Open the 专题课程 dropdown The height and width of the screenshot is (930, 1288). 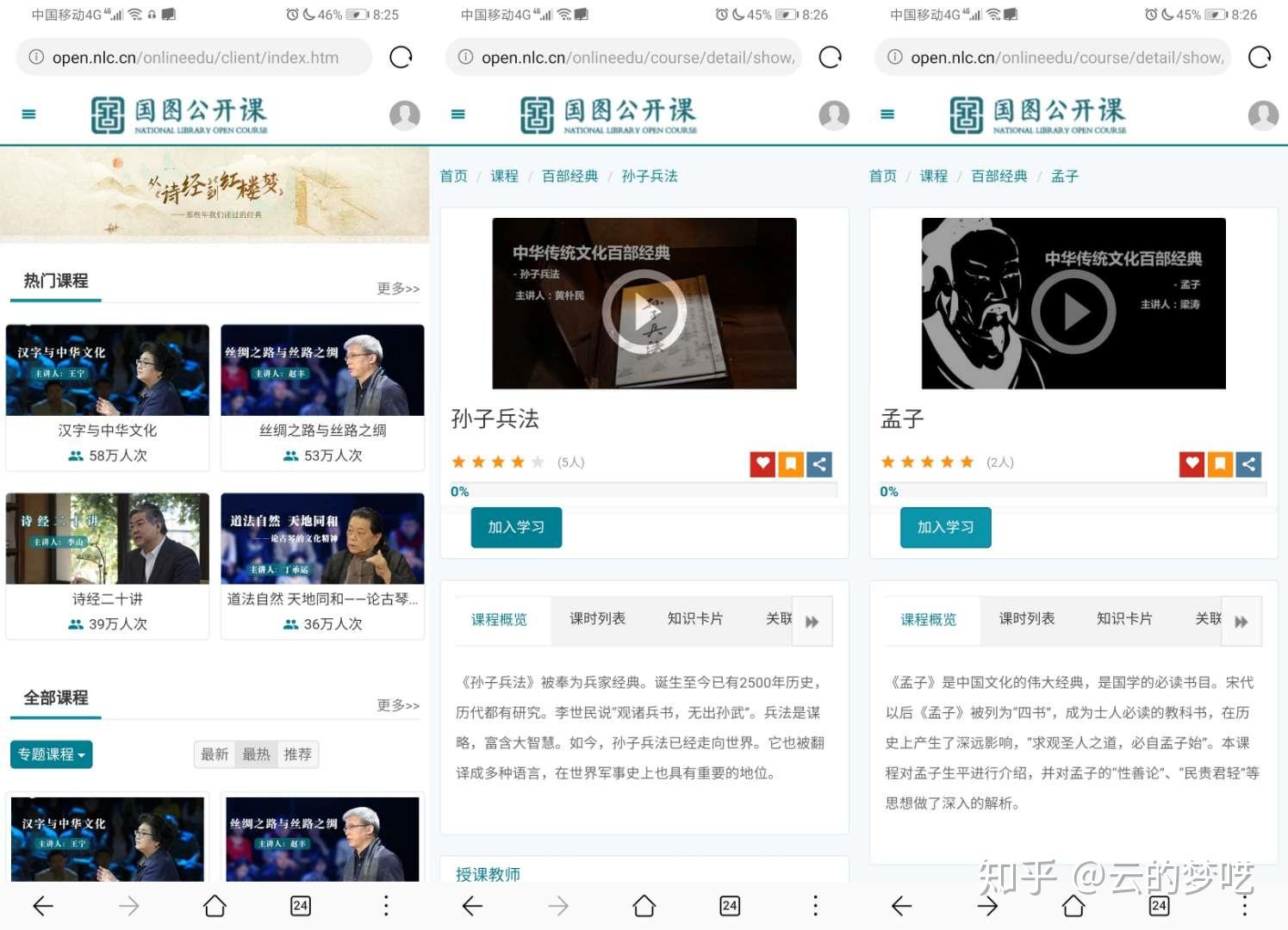click(51, 754)
